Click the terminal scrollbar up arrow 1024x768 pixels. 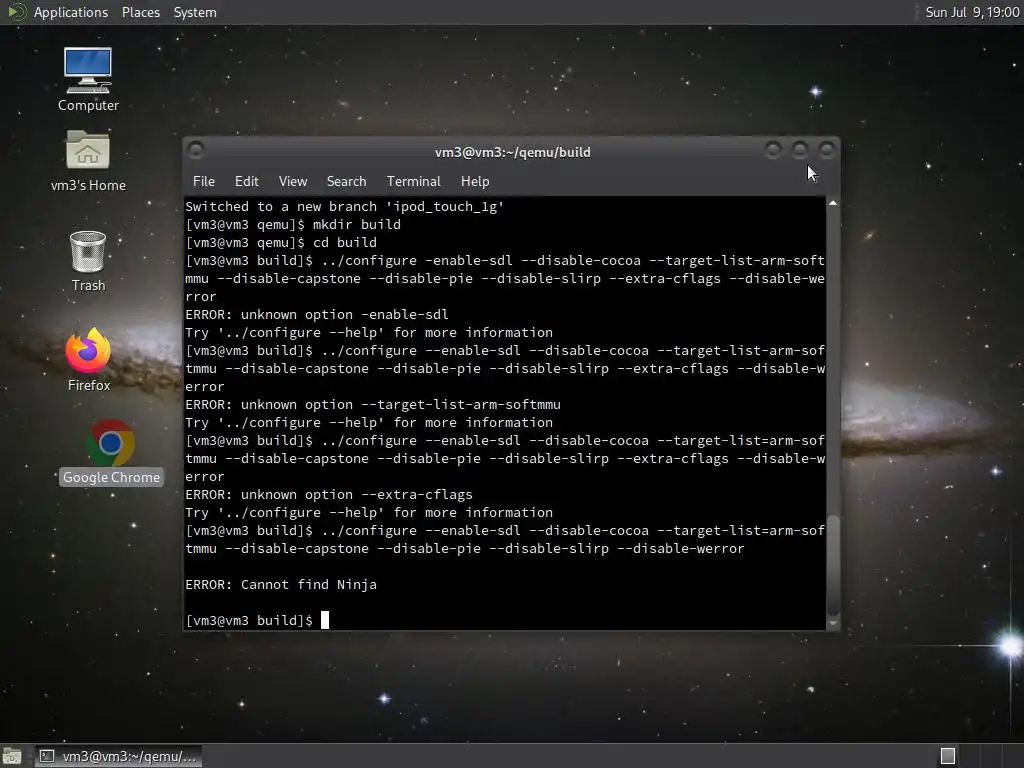[x=833, y=204]
